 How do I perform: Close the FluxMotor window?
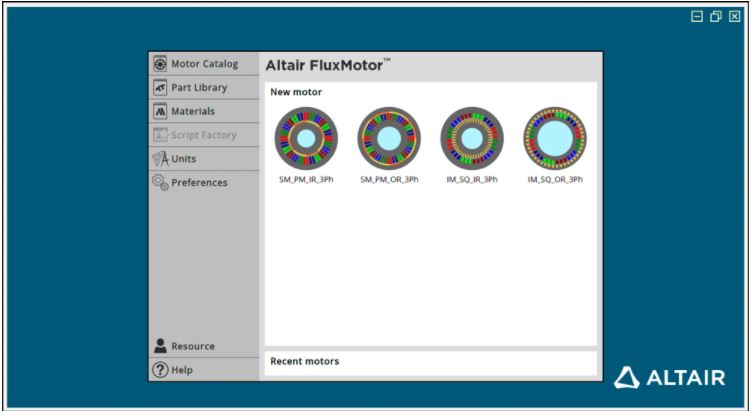point(734,17)
